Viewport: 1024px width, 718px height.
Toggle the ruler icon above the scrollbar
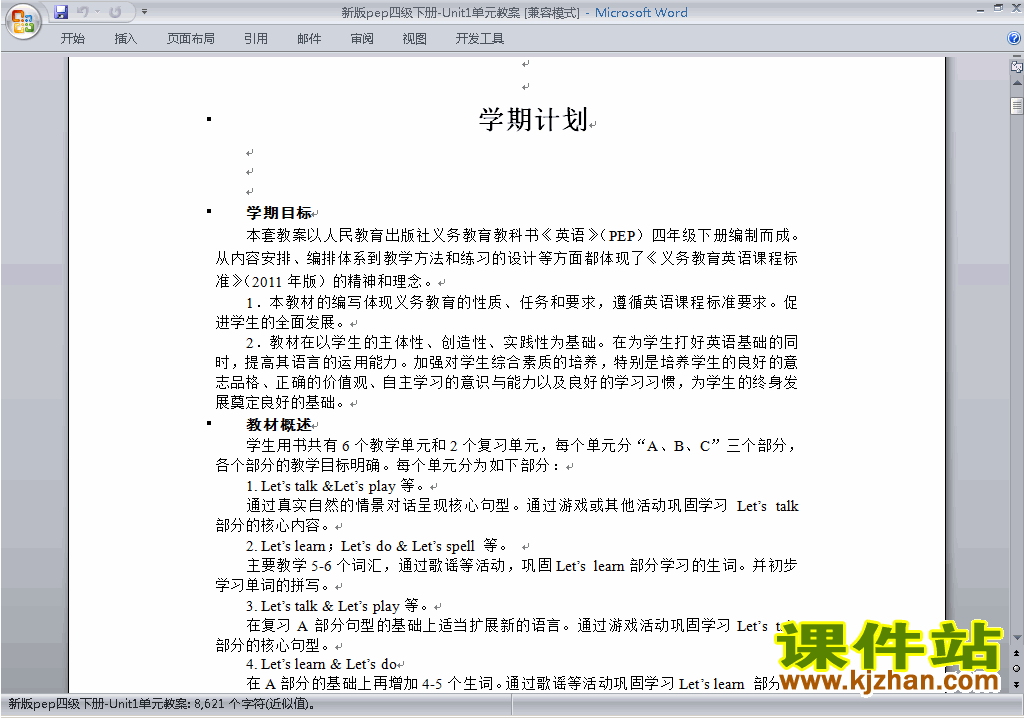[x=1016, y=67]
